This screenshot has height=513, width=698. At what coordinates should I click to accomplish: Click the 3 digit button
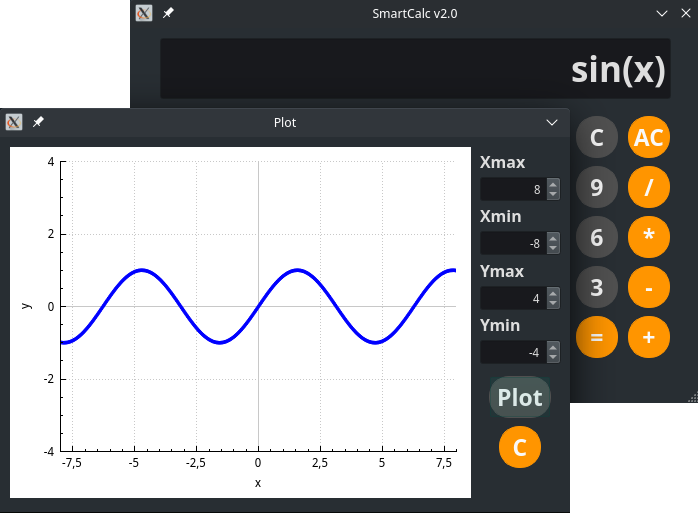coord(597,287)
